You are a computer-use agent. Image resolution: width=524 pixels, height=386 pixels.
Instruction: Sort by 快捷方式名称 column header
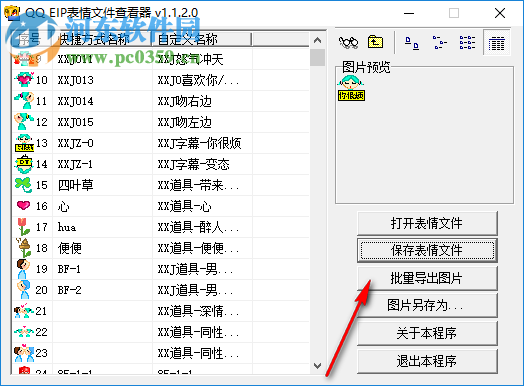tap(102, 39)
